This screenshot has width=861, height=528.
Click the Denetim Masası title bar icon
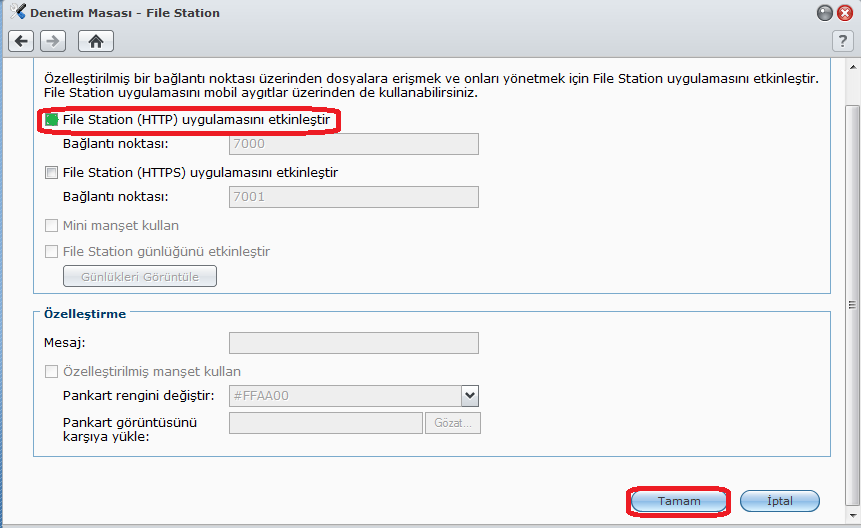15,13
